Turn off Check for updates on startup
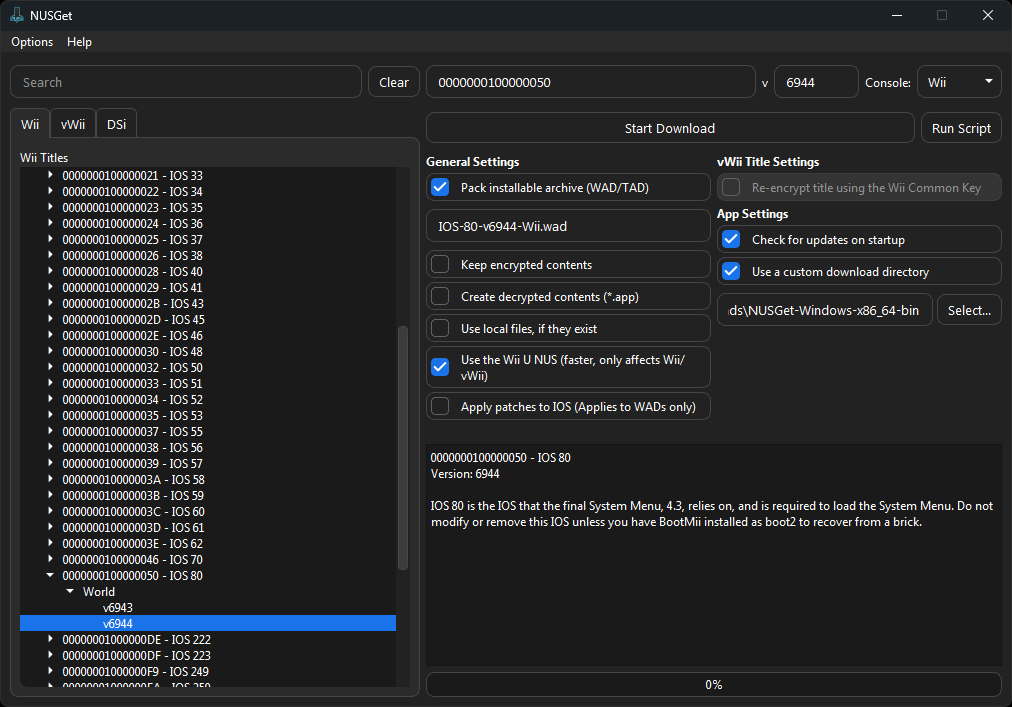This screenshot has width=1012, height=707. pyautogui.click(x=731, y=240)
